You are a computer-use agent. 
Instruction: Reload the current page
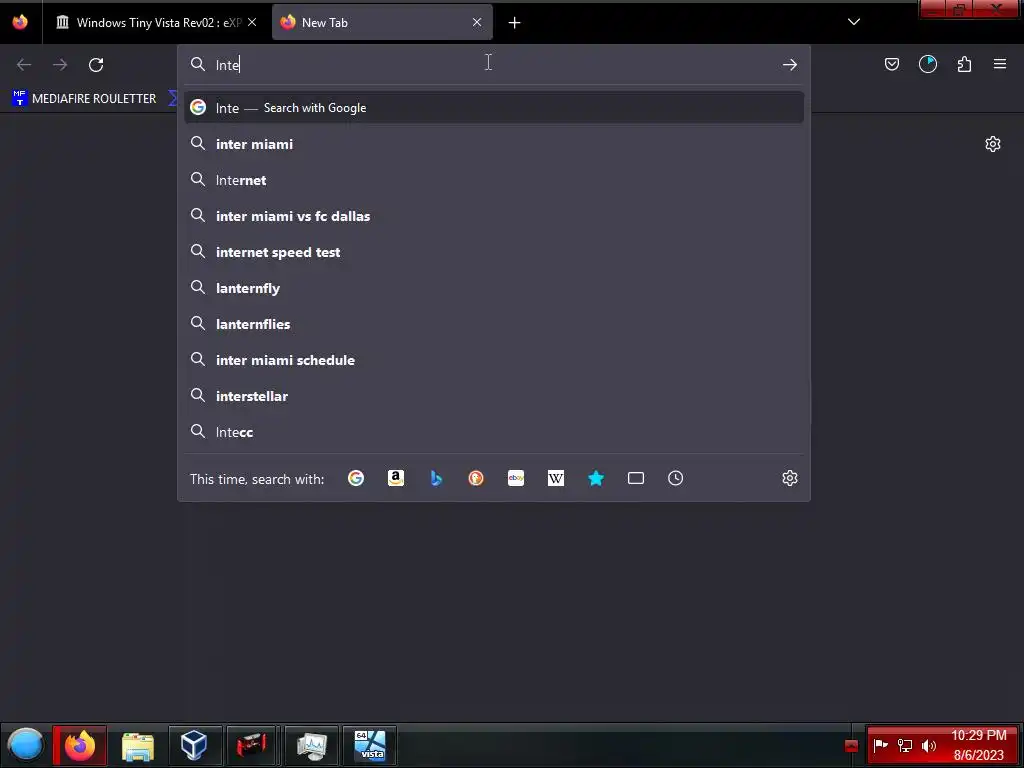click(96, 65)
